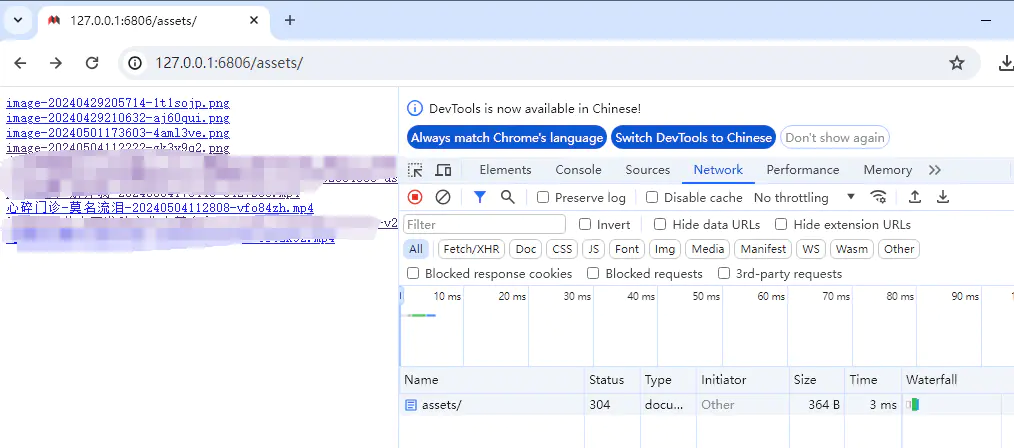Enable the Preserve log checkbox
This screenshot has height=448, width=1014.
pyautogui.click(x=543, y=198)
